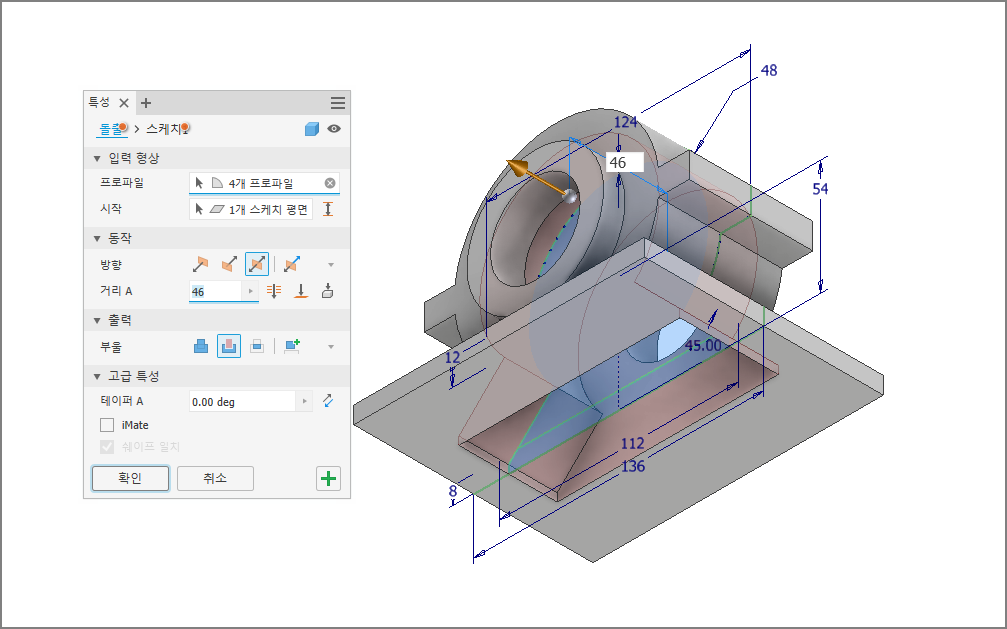
Task: Click the To extent icon beside distance
Action: (301, 291)
